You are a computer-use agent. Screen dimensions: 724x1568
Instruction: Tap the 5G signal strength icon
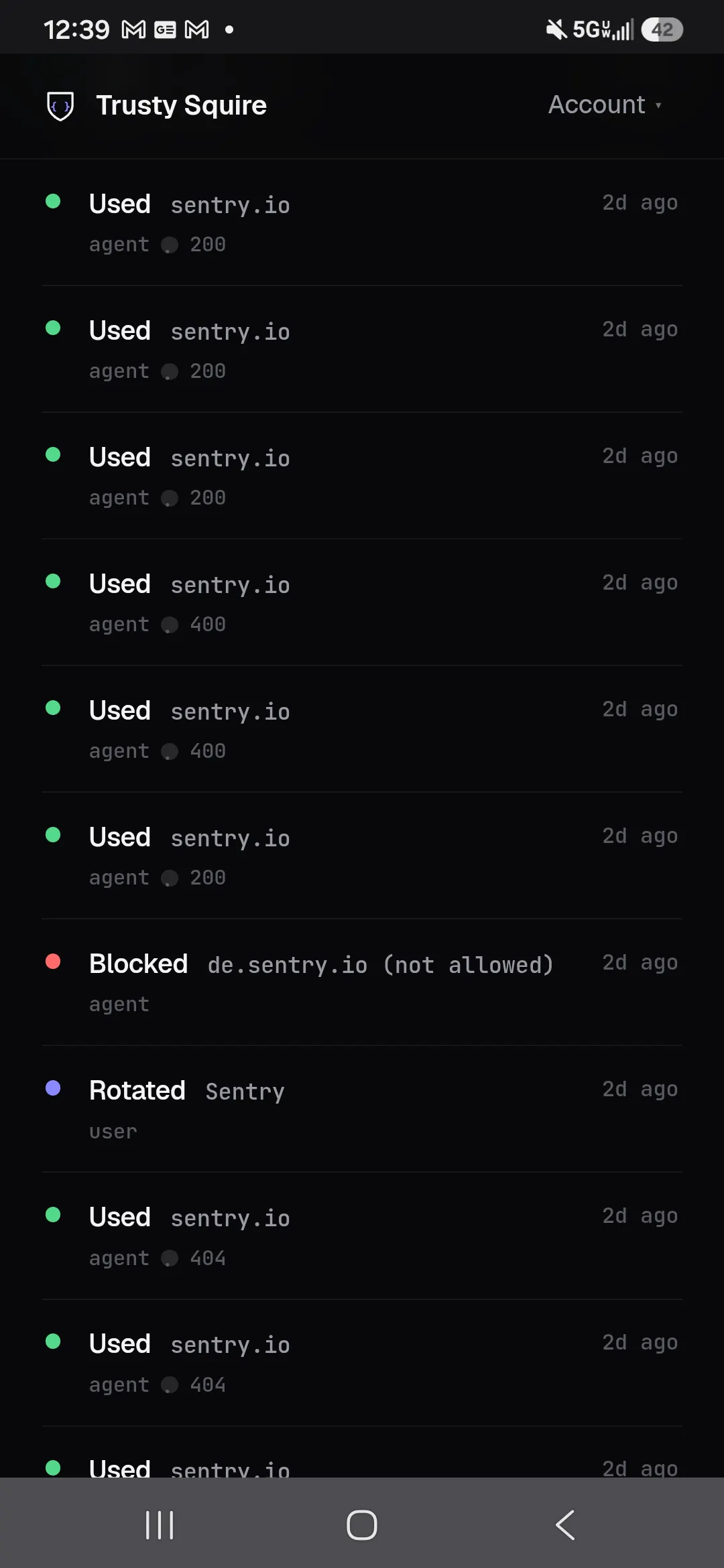(603, 29)
